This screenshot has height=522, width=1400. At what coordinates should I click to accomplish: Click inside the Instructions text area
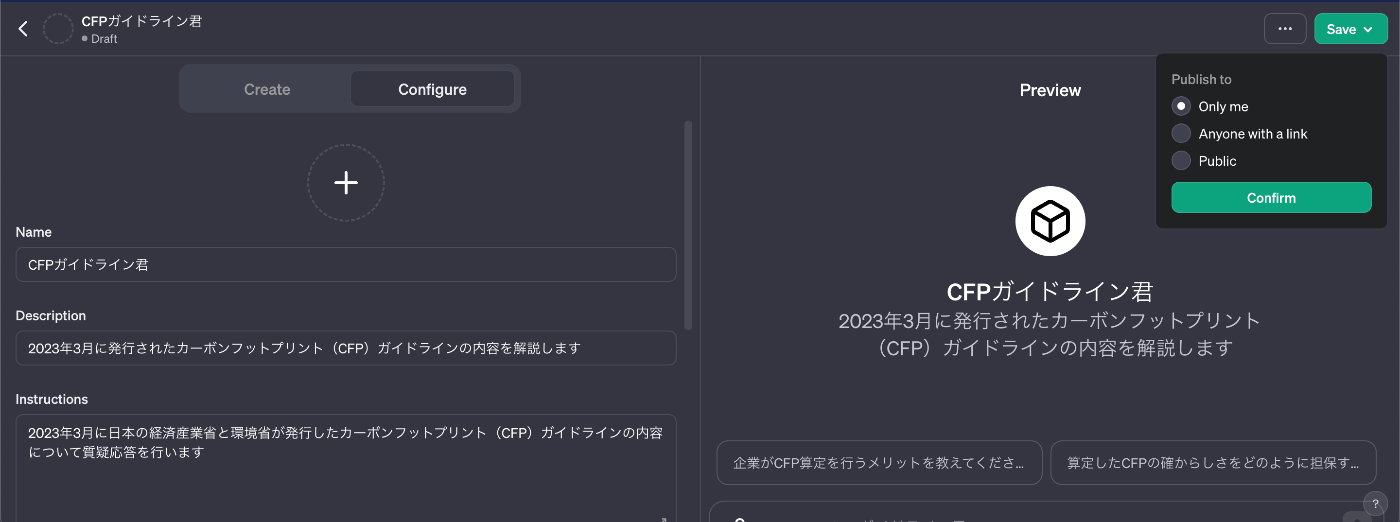(346, 468)
